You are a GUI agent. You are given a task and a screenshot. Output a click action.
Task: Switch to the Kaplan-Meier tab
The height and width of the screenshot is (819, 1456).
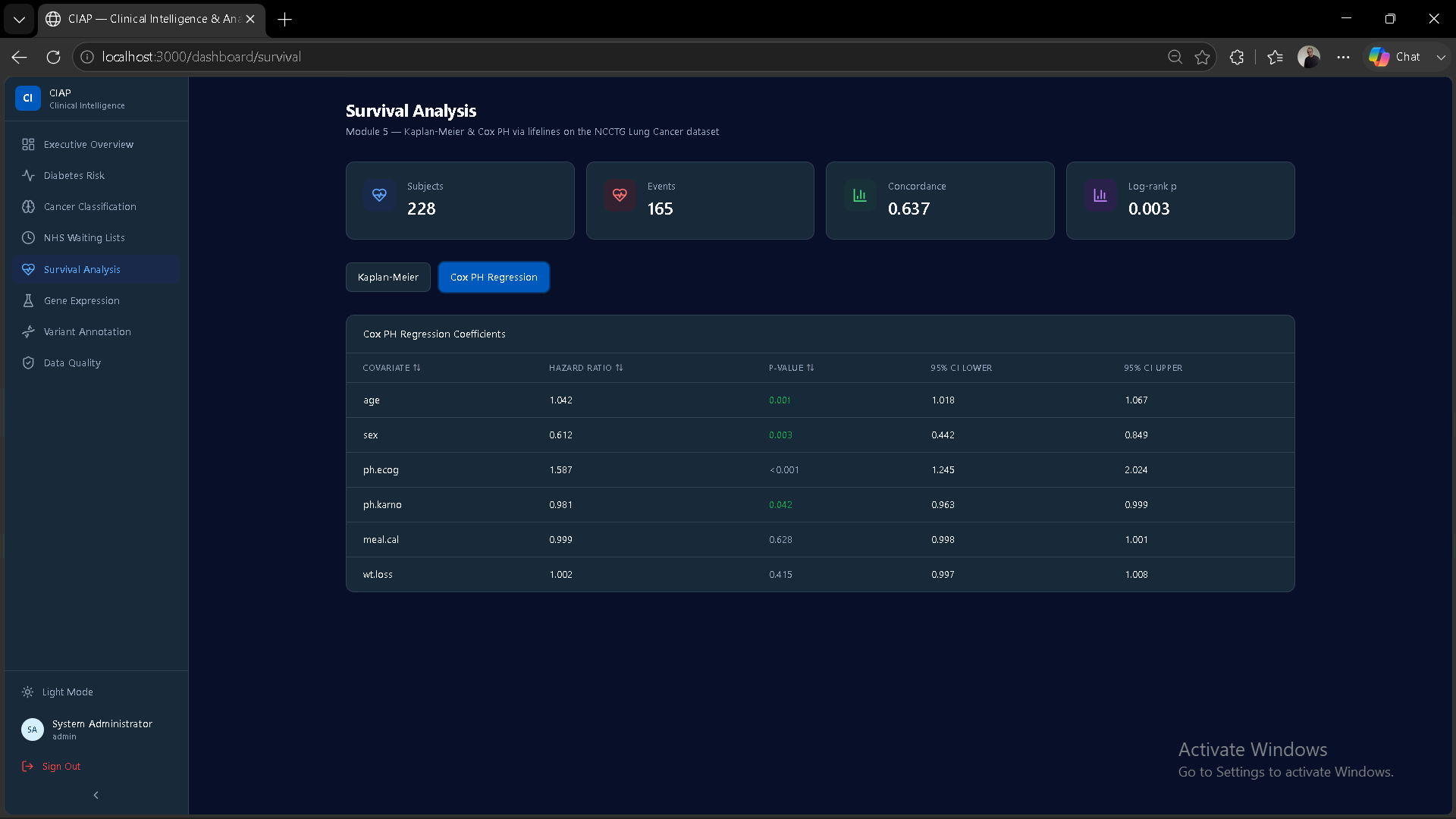pos(388,277)
